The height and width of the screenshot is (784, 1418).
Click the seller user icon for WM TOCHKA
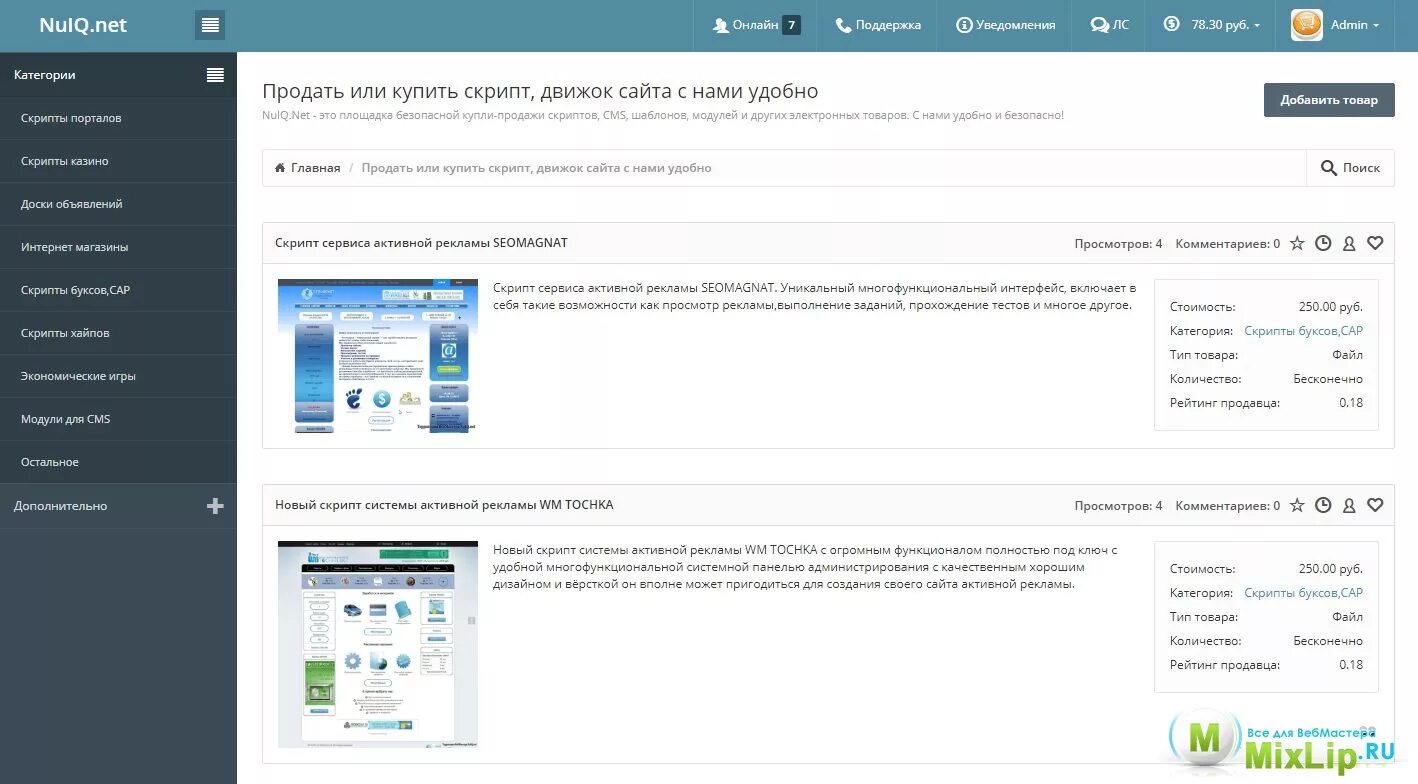point(1349,505)
